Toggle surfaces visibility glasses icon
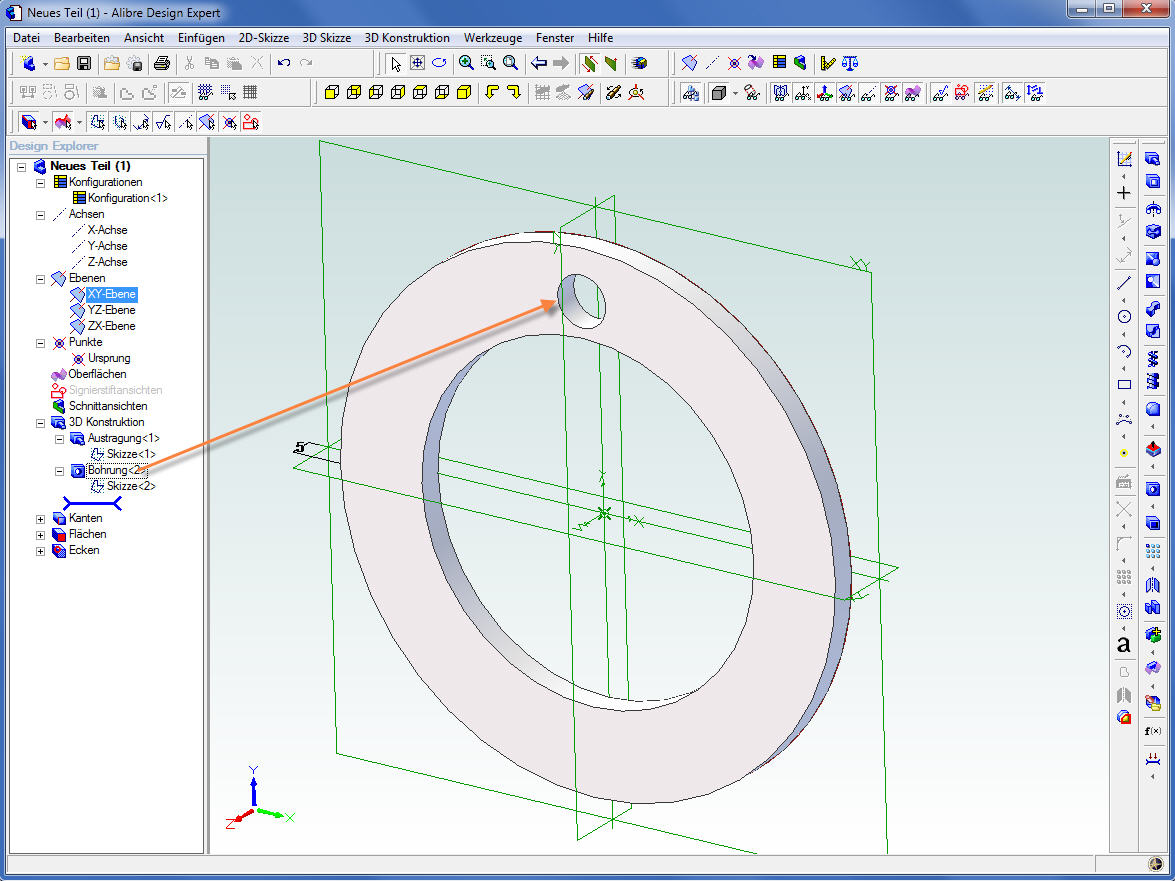The width and height of the screenshot is (1175, 881). point(912,93)
